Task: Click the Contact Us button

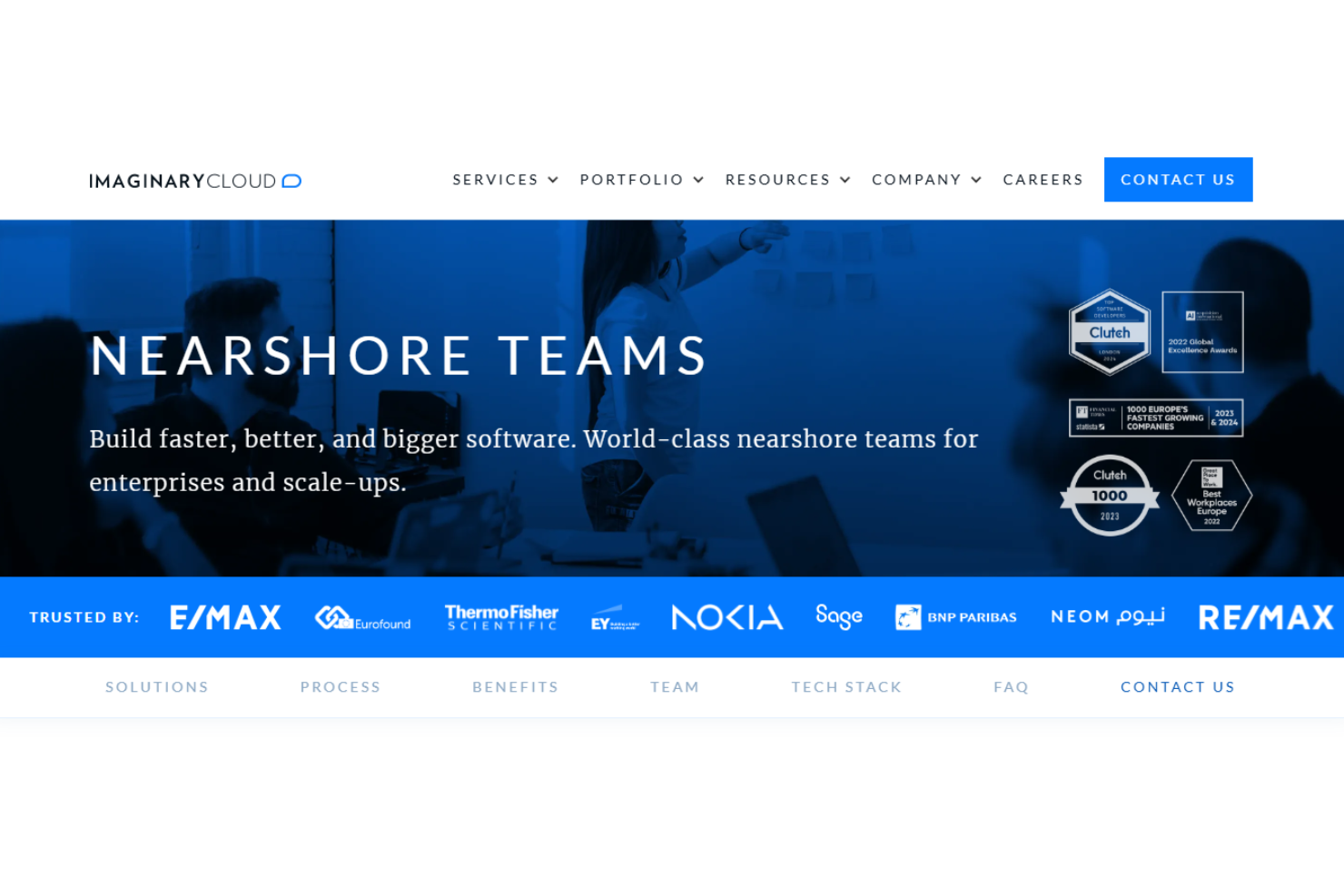Action: coord(1178,180)
